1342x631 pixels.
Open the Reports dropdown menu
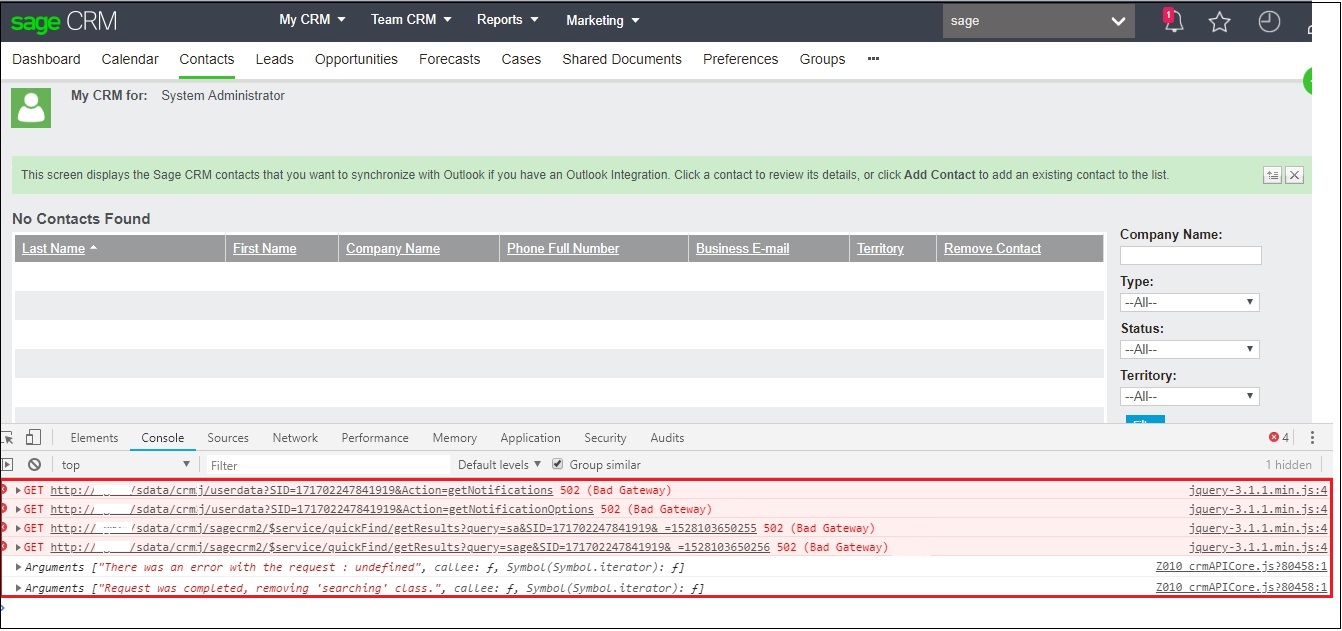pyautogui.click(x=508, y=19)
